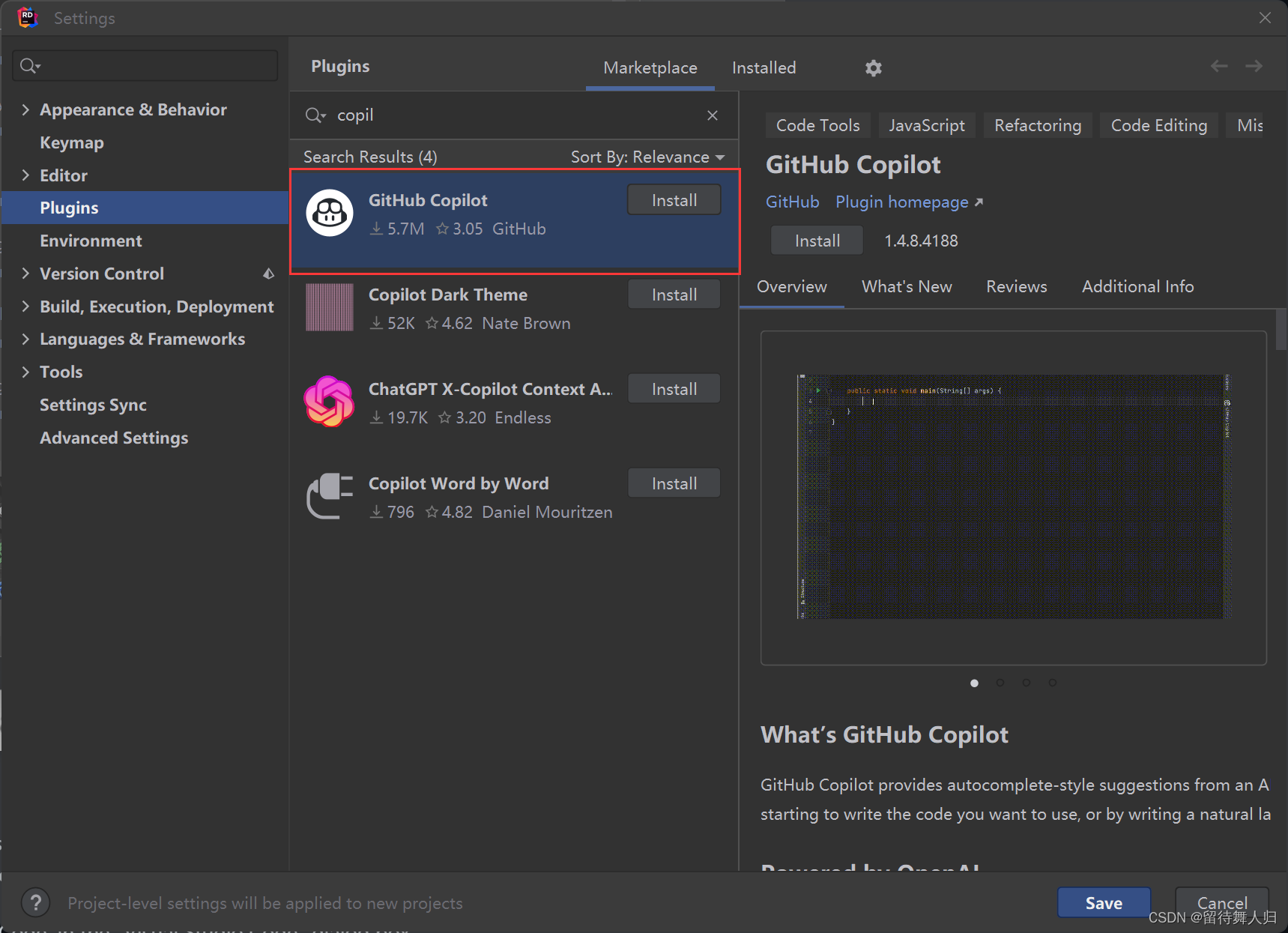
Task: Open the plugins gear settings menu
Action: (x=873, y=68)
